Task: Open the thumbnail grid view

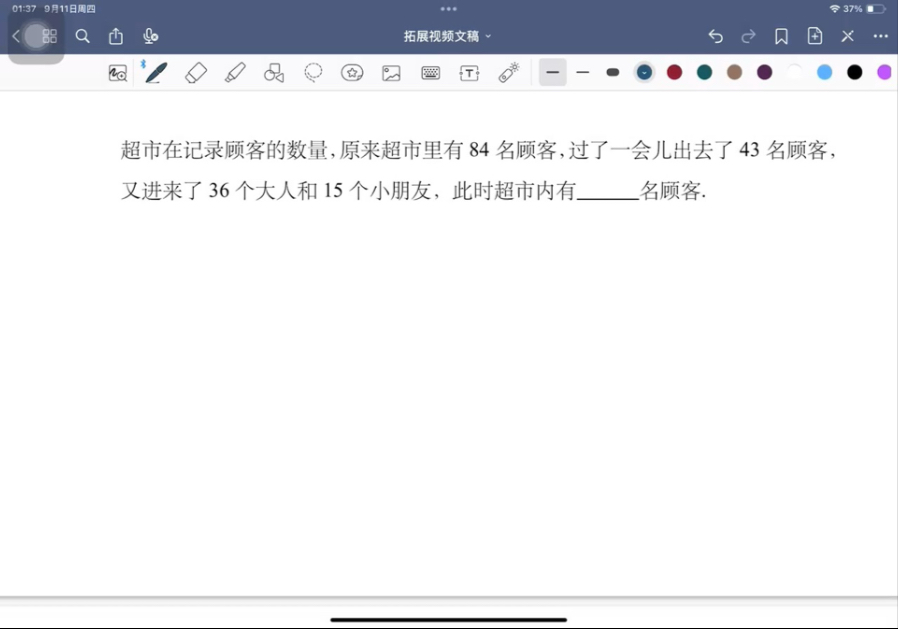Action: pyautogui.click(x=50, y=37)
